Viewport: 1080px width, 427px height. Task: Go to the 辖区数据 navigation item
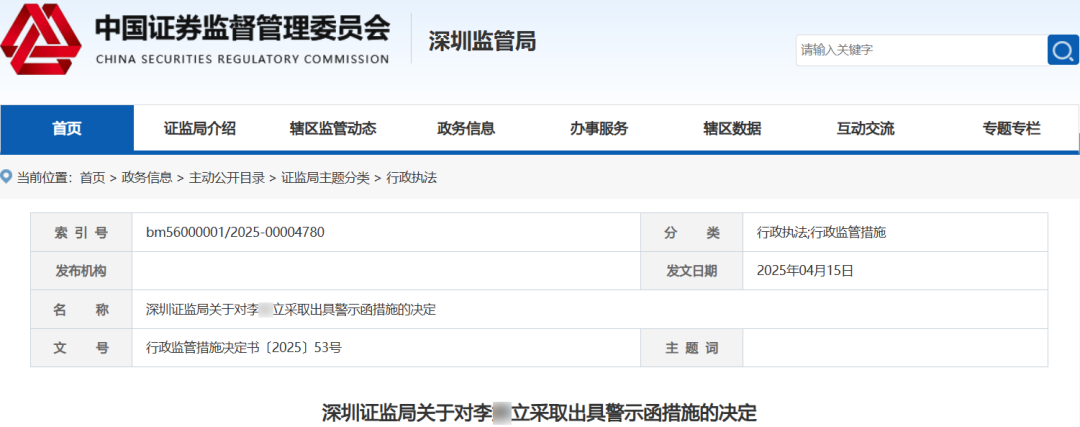click(x=732, y=129)
